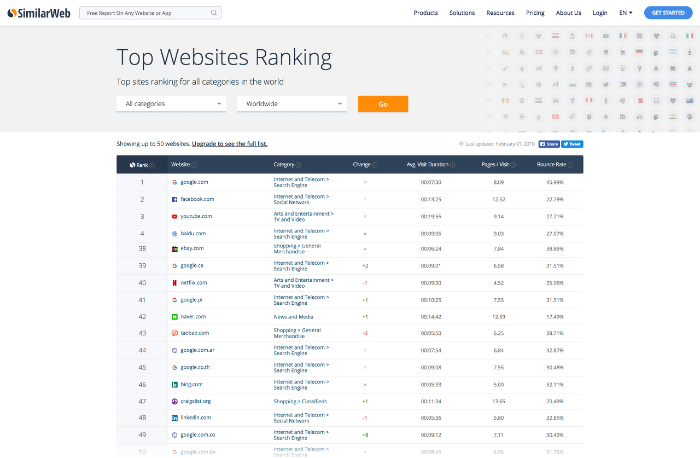The image size is (700, 458).
Task: Open the EN language dropdown
Action: click(625, 13)
